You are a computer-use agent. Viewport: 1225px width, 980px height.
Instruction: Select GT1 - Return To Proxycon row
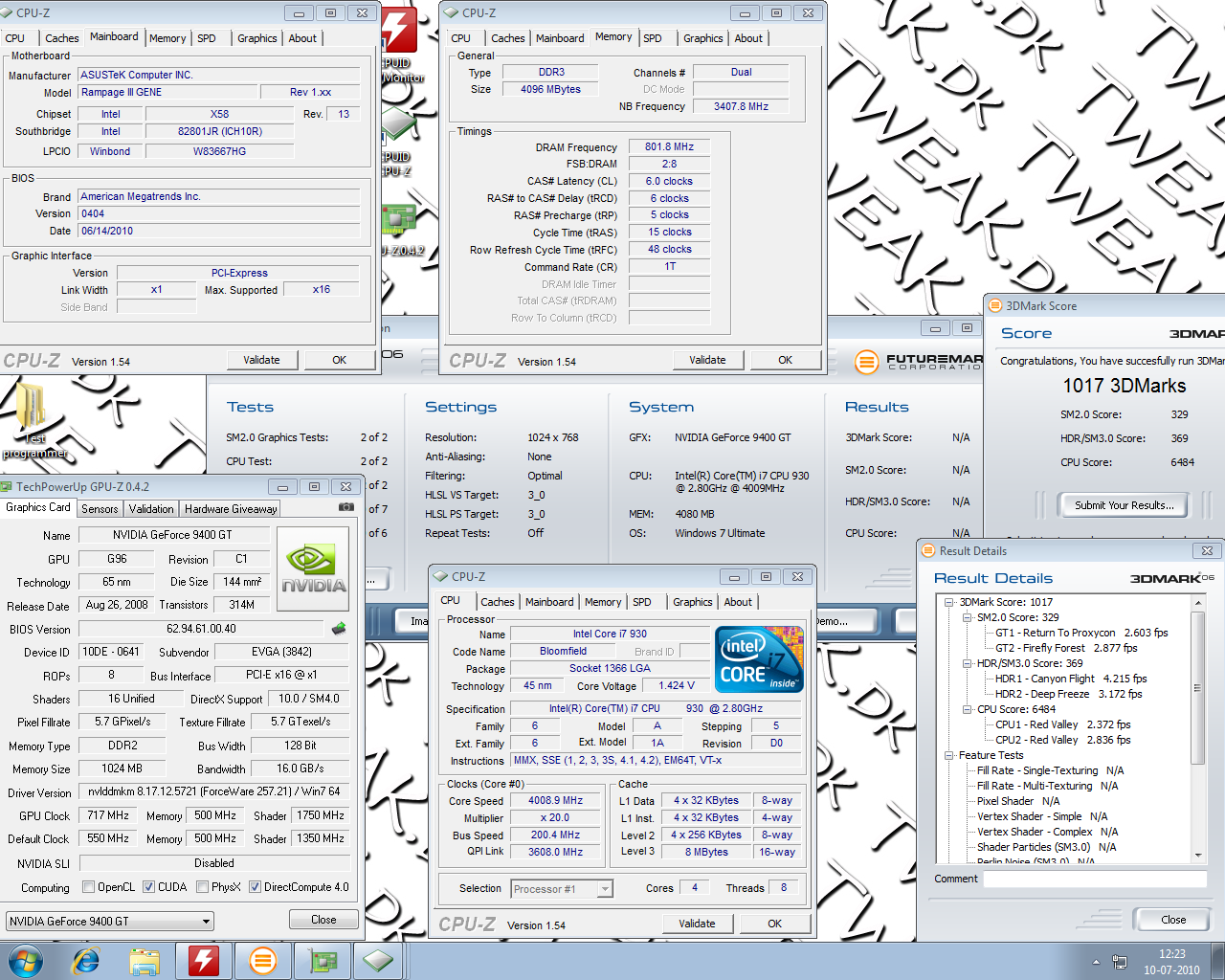click(x=1081, y=633)
